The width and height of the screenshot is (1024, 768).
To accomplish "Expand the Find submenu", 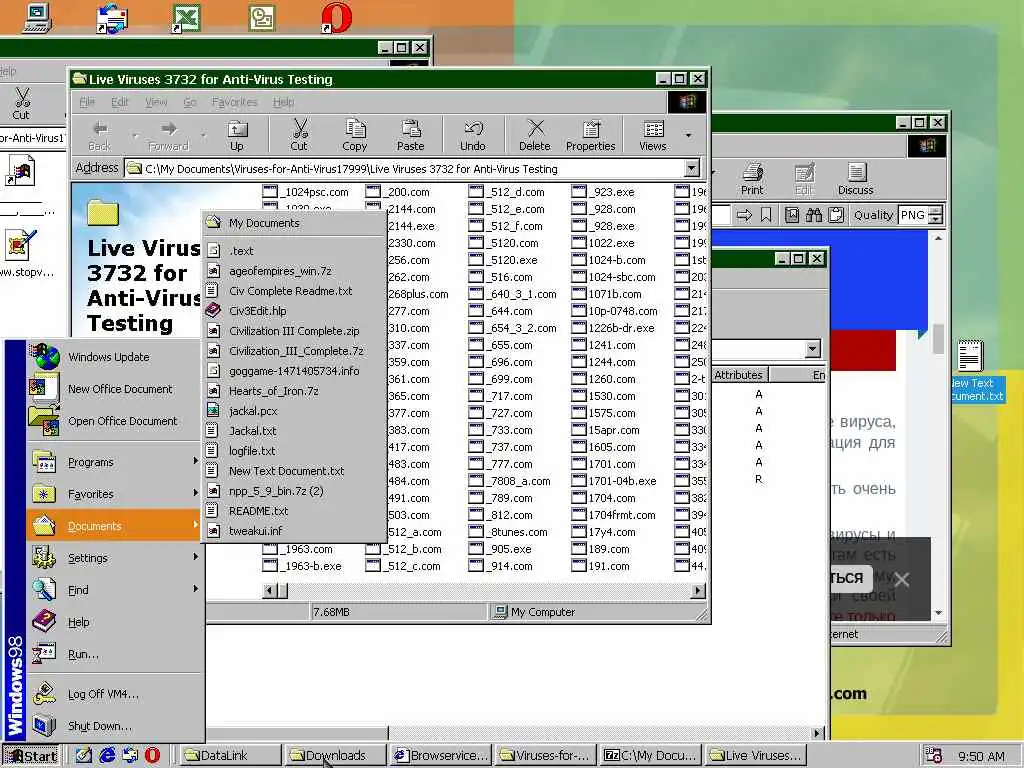I will tap(114, 590).
